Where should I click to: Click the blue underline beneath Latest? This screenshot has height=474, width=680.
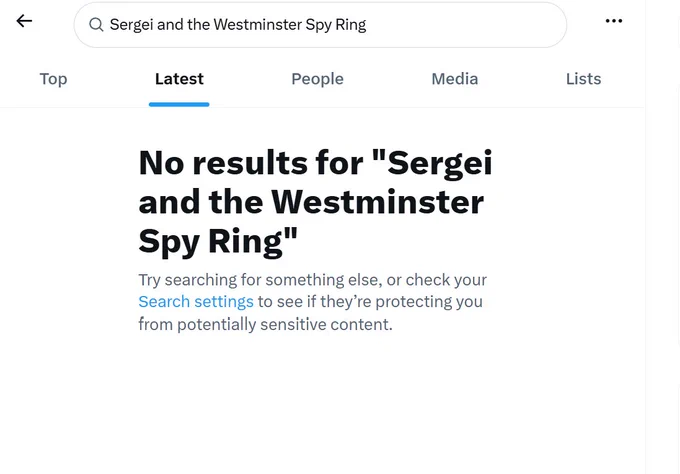click(x=179, y=104)
